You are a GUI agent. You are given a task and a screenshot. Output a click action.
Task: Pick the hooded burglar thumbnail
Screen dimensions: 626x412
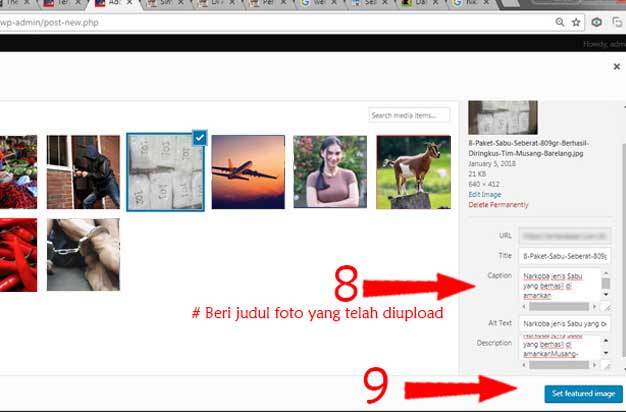point(83,172)
